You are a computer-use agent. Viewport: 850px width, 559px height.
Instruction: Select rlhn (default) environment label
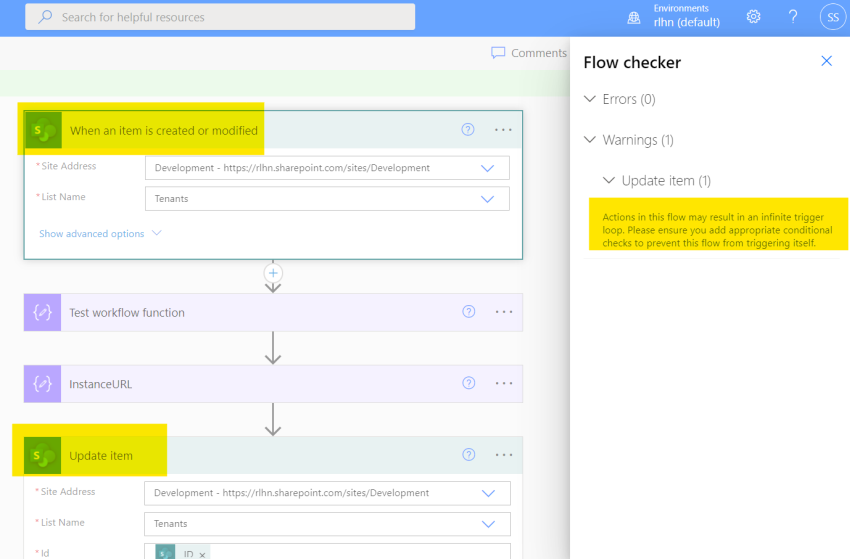click(686, 22)
